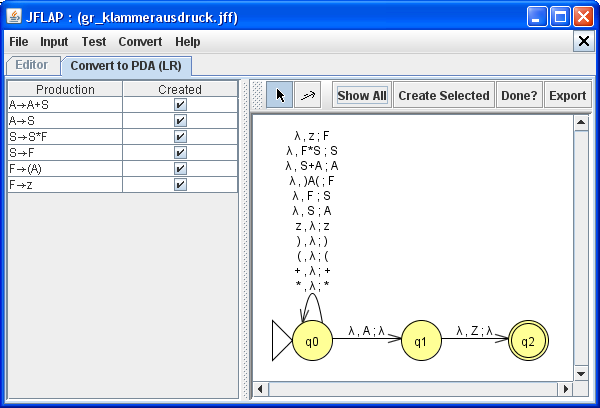Toggle the Created checkbox for A→A+S
Screen dimensions: 600x408
[x=180, y=104]
